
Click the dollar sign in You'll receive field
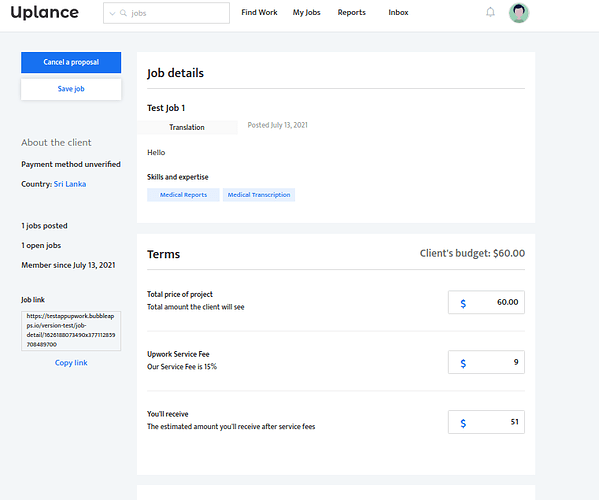click(x=463, y=423)
